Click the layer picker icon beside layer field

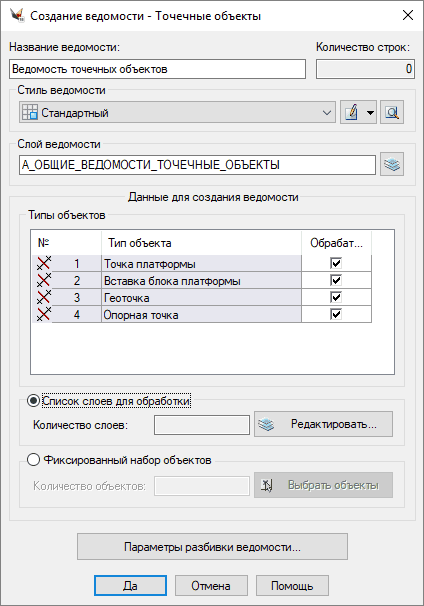[392, 165]
